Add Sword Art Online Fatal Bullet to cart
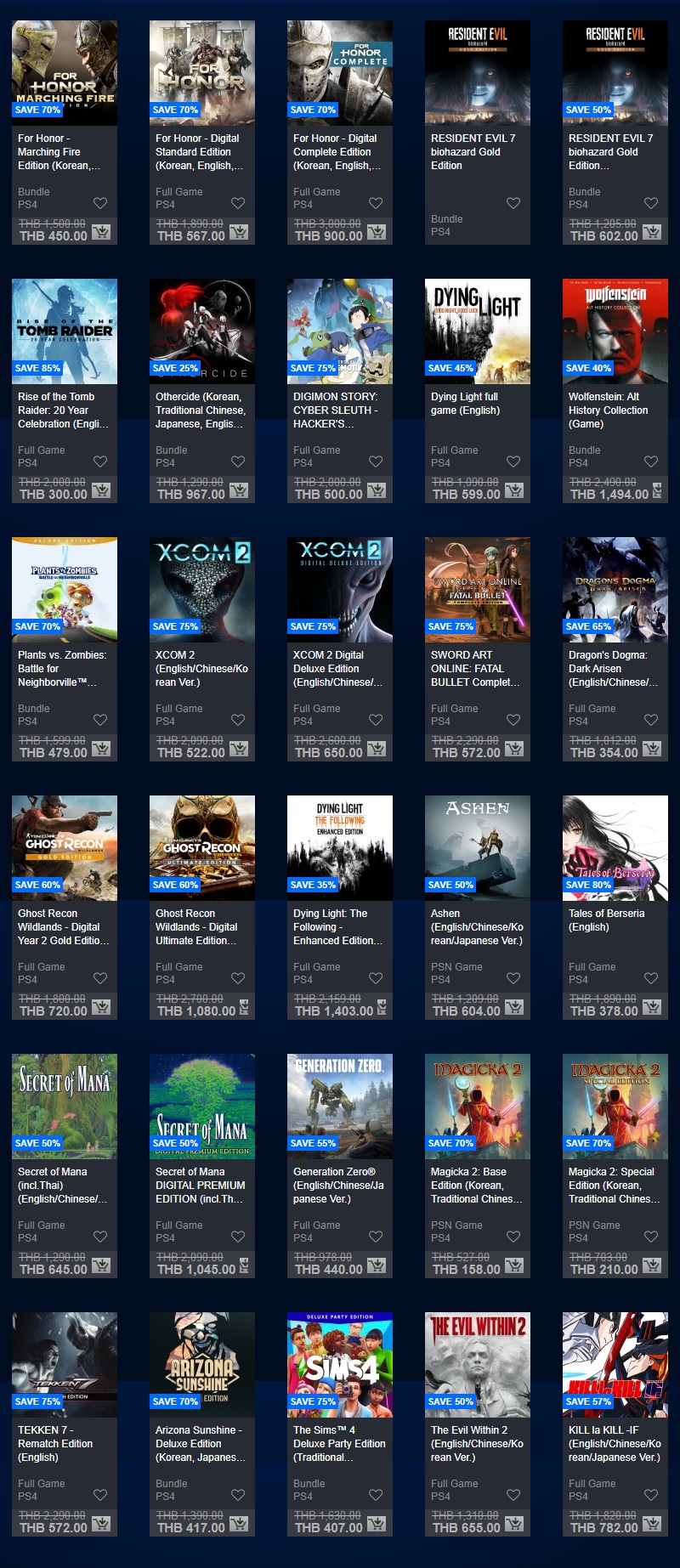The height and width of the screenshot is (1568, 680). 514,749
